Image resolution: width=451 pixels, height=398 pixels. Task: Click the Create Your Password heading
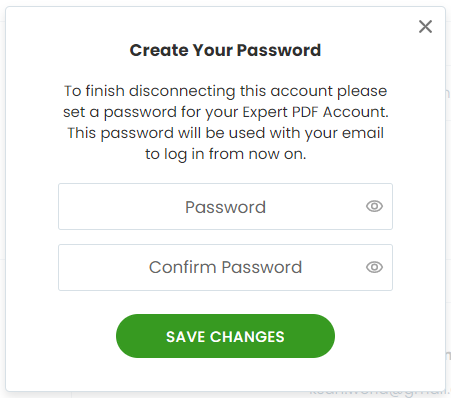click(225, 50)
